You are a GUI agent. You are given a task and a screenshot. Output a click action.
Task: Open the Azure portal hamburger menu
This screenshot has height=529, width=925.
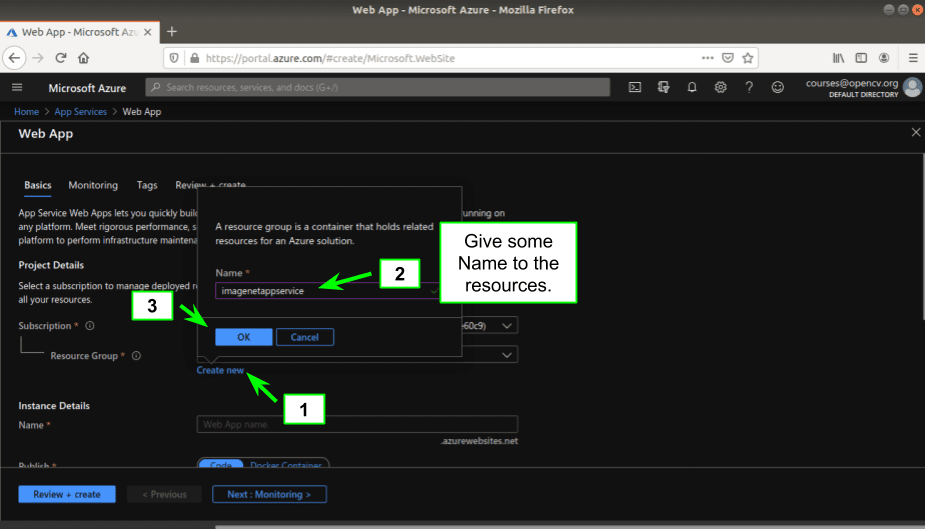pyautogui.click(x=17, y=87)
